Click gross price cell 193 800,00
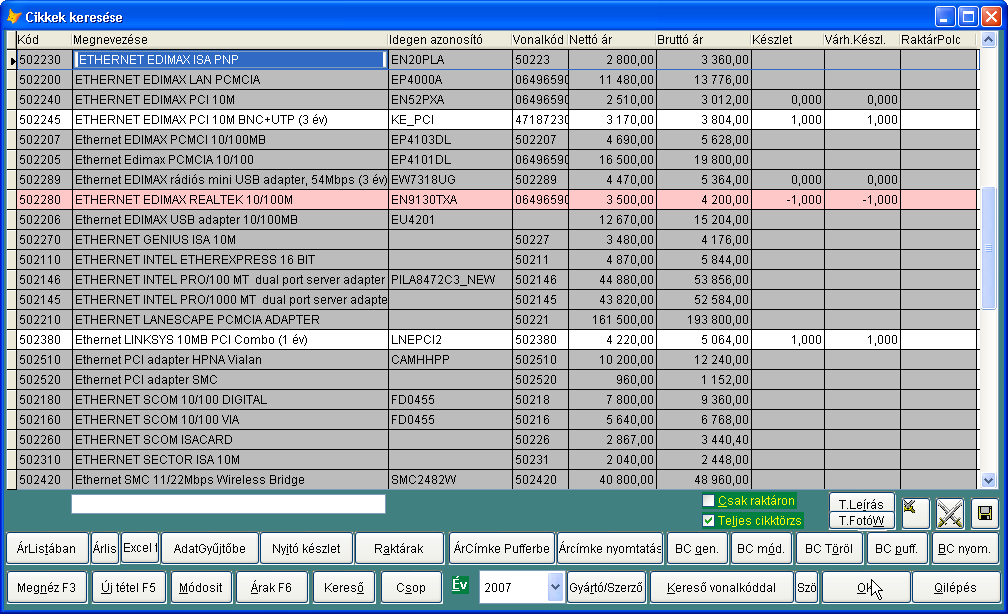This screenshot has height=614, width=1008. click(x=703, y=320)
